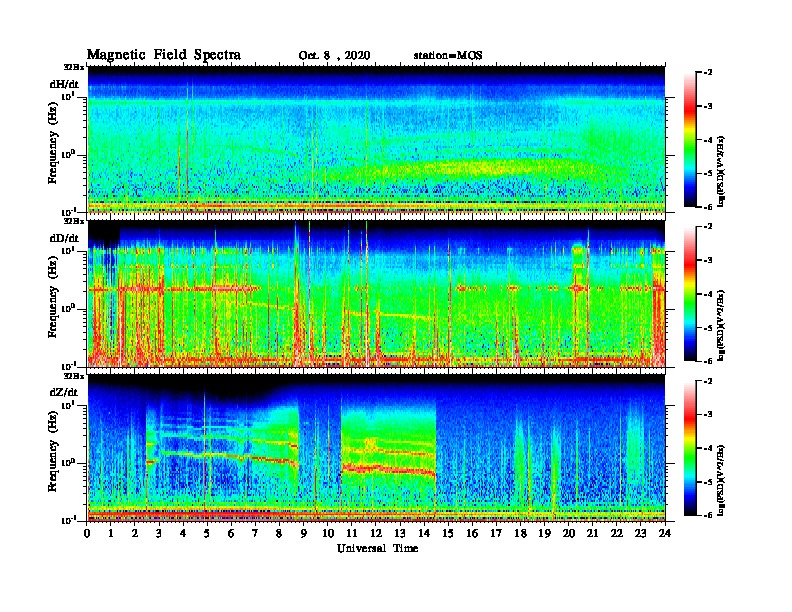Viewport: 792px width, 612px height.
Task: Click hour "14" on the time axis
Action: (x=424, y=533)
